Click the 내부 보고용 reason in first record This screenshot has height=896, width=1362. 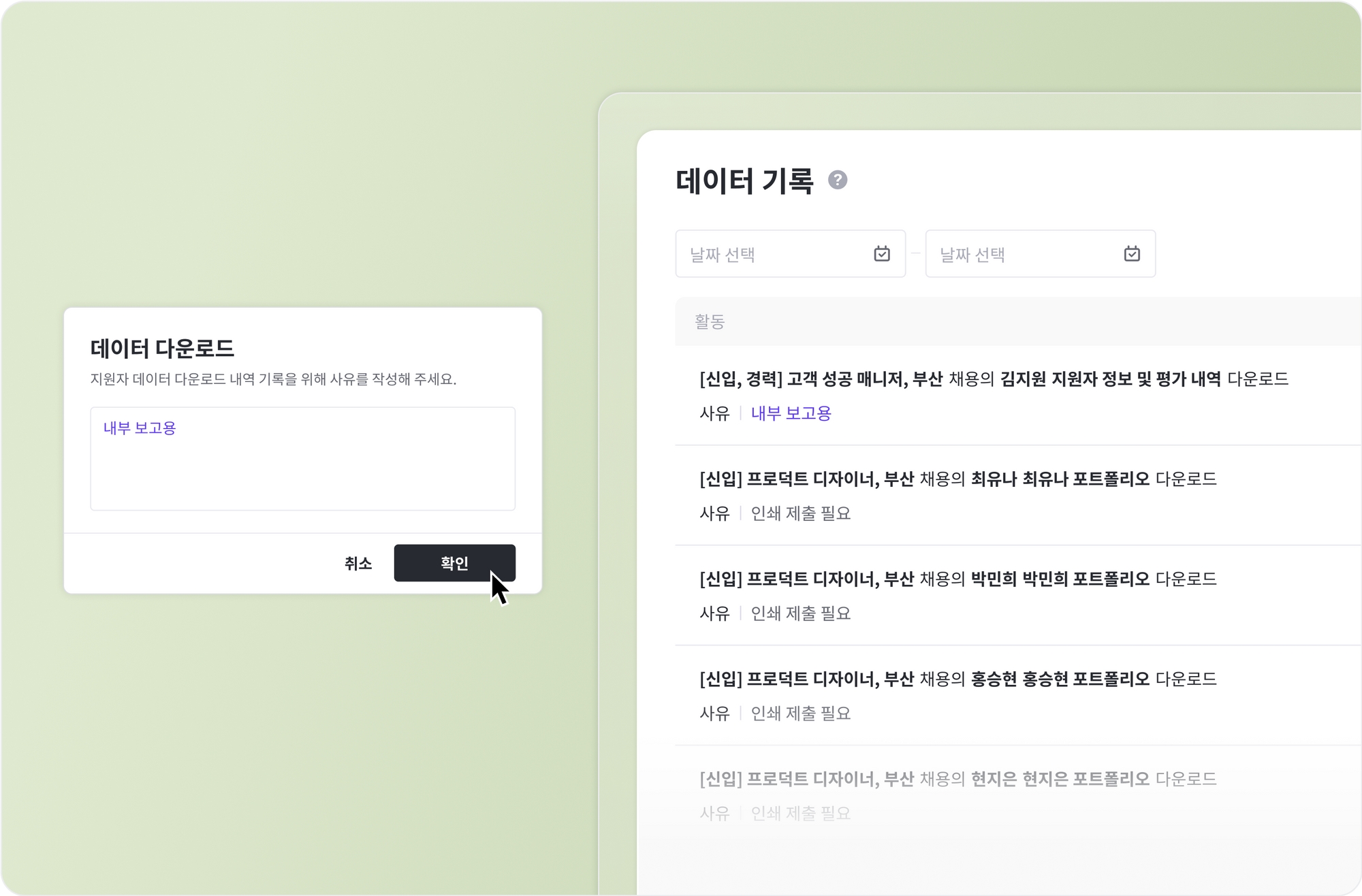coord(791,413)
